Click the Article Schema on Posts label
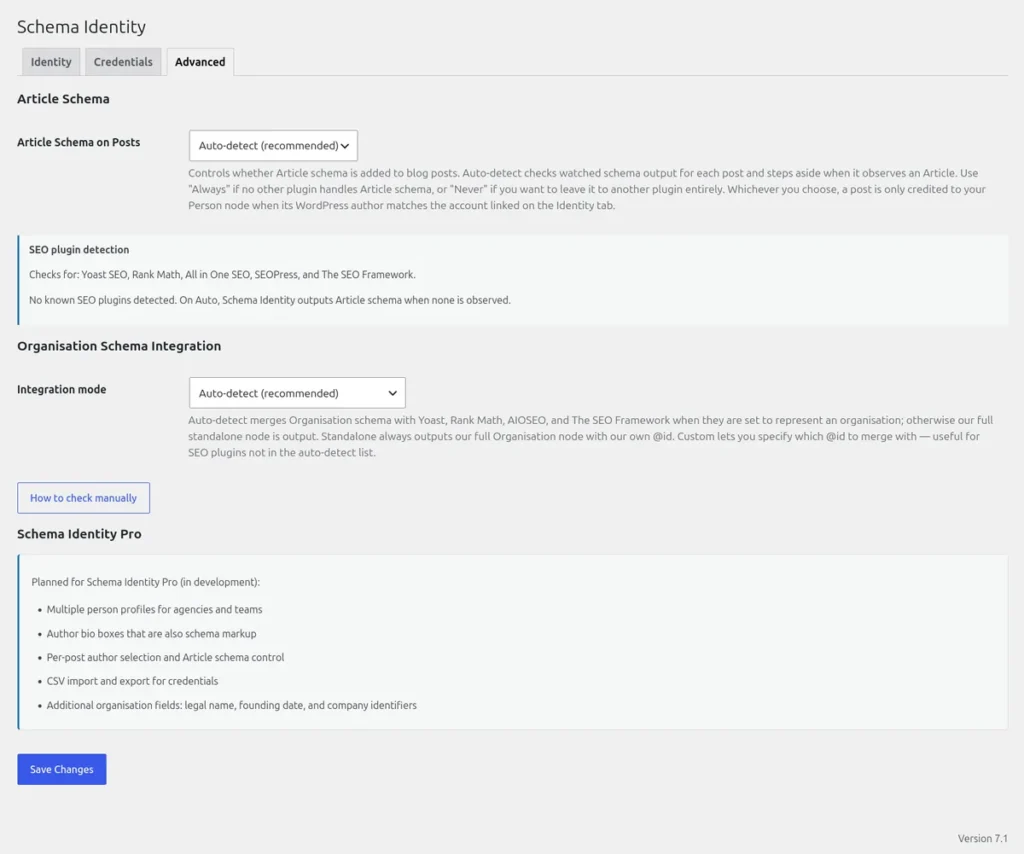Image resolution: width=1024 pixels, height=854 pixels. [78, 142]
